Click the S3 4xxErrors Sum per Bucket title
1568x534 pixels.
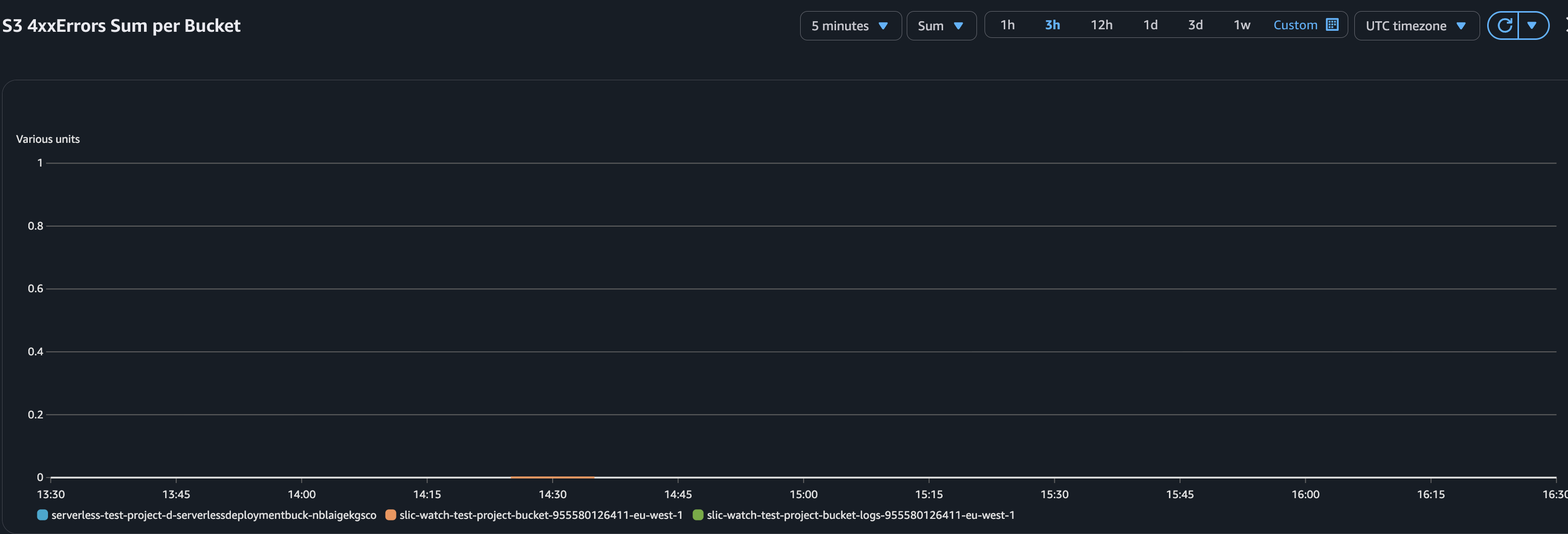[121, 26]
